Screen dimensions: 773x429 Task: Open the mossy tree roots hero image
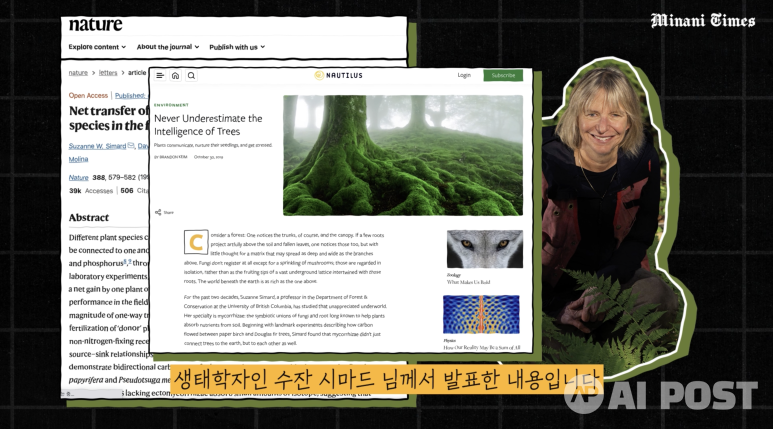(x=403, y=155)
